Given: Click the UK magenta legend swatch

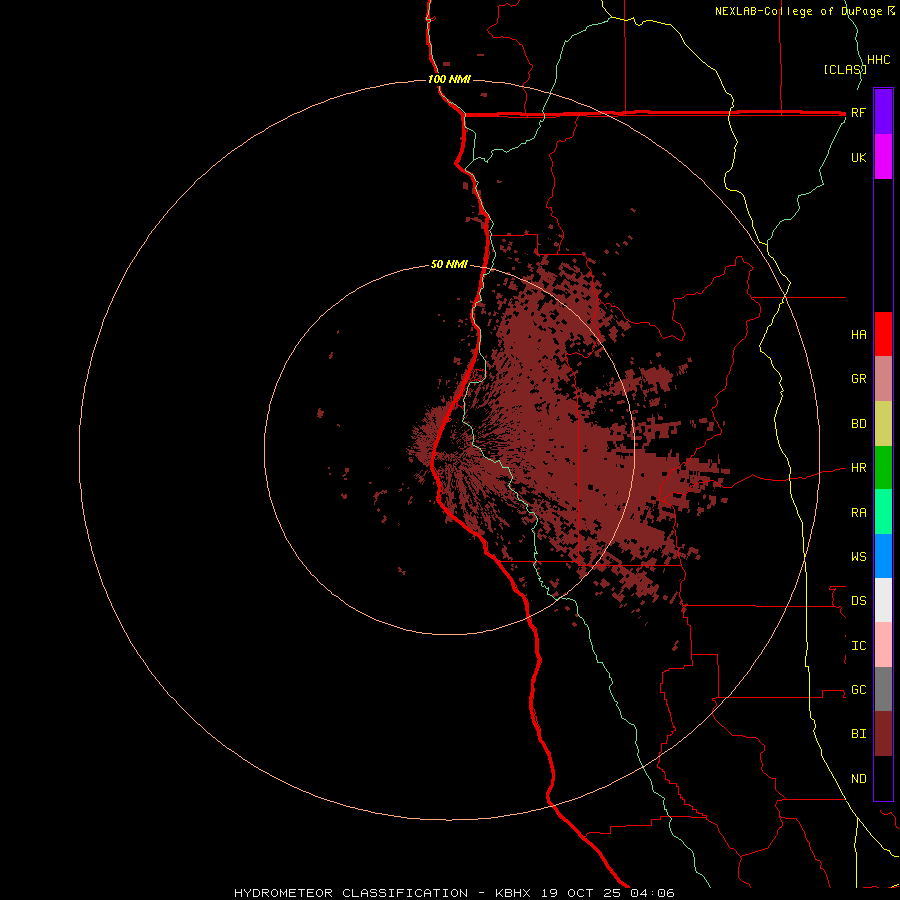Looking at the screenshot, I should pyautogui.click(x=883, y=157).
